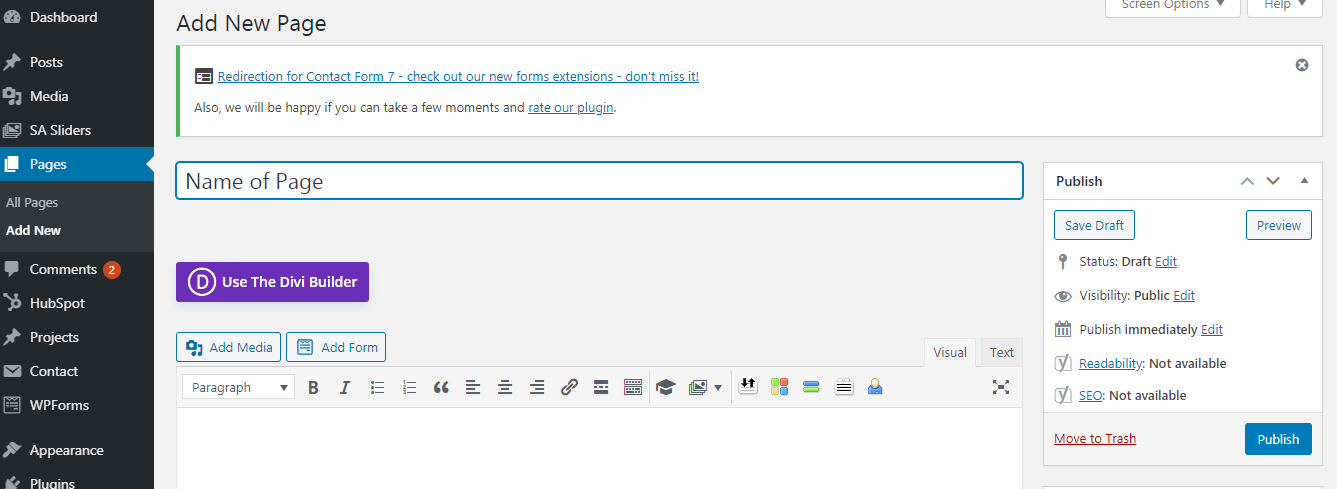Click the icon with two up arrows

coord(748,385)
